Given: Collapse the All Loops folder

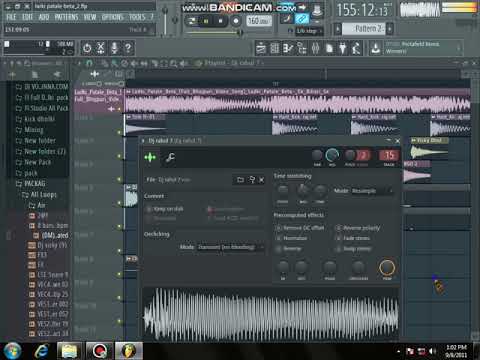Looking at the screenshot, I should click(x=39, y=195).
